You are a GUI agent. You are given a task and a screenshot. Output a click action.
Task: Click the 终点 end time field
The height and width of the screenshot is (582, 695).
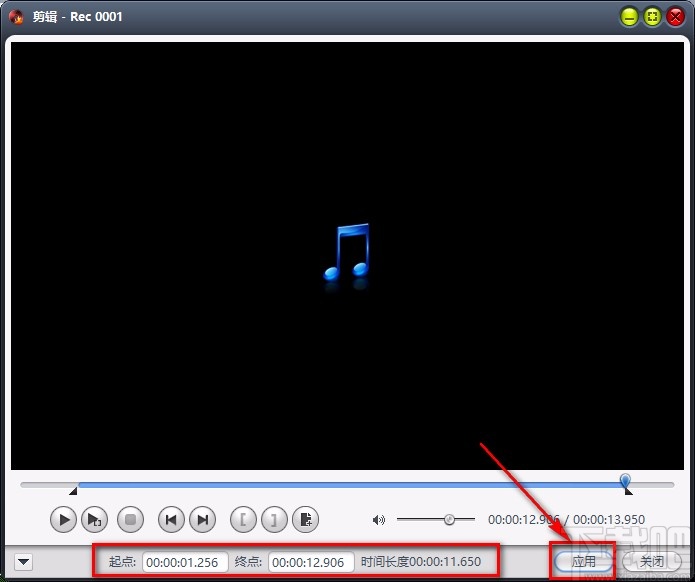click(311, 562)
